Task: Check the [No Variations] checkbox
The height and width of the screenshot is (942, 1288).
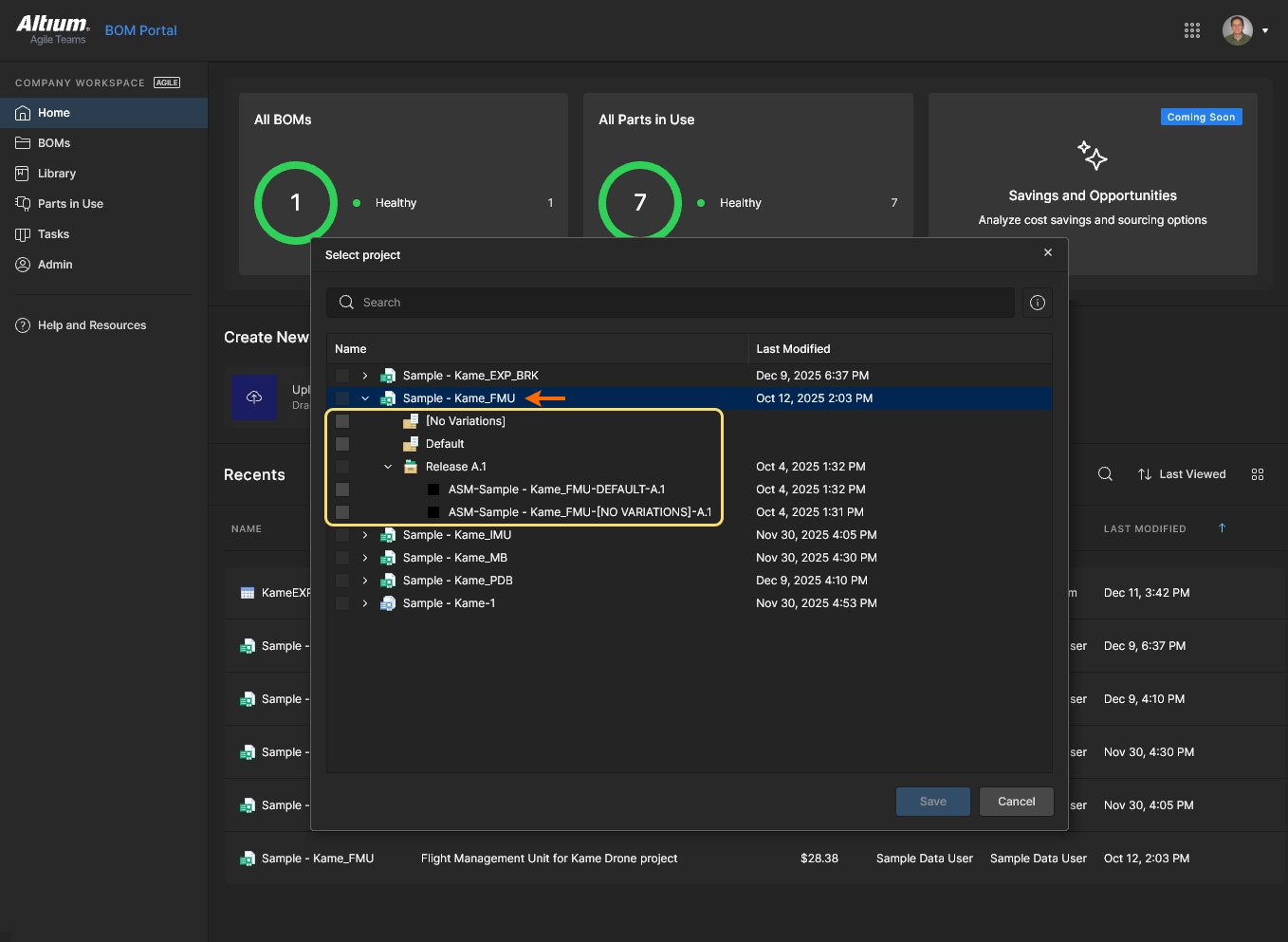Action: pos(342,421)
